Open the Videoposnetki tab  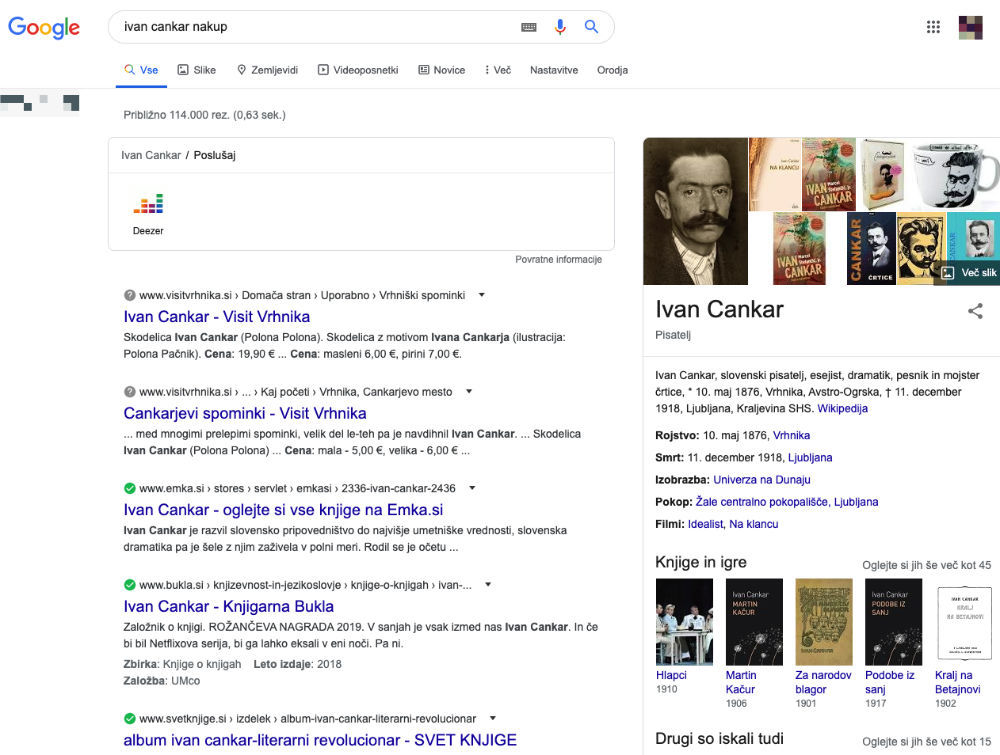pyautogui.click(x=358, y=70)
